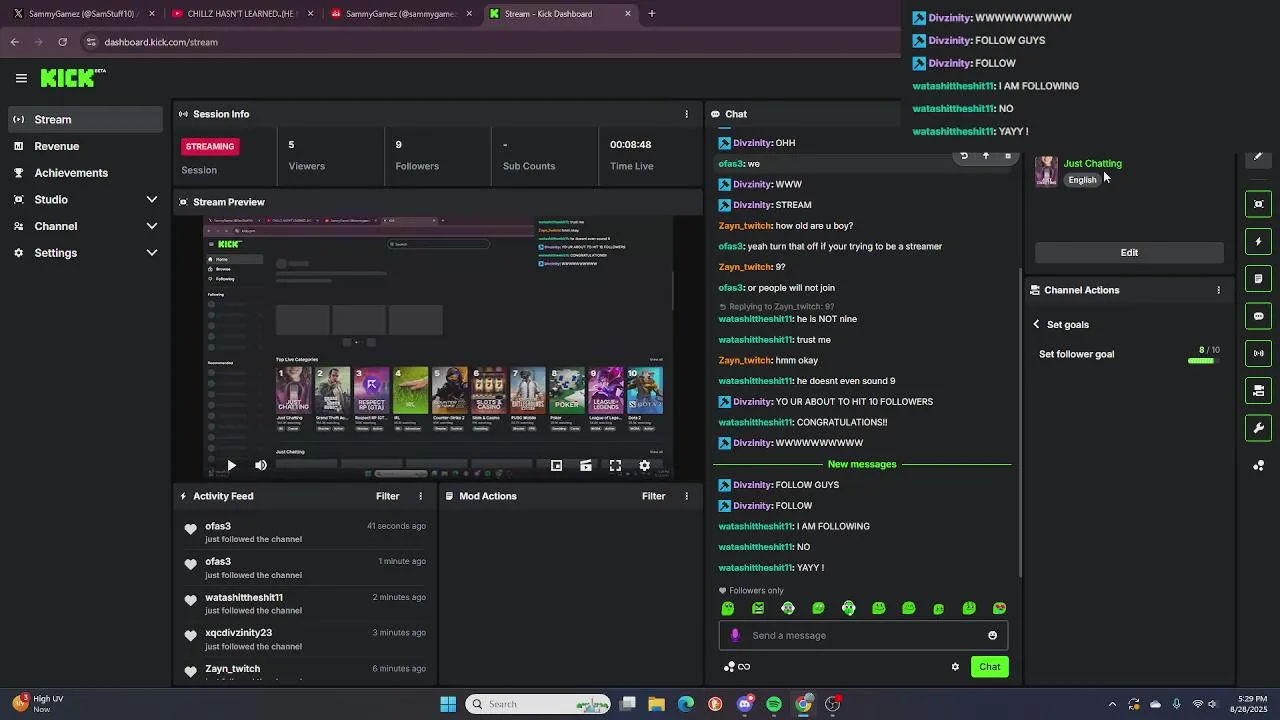Send message with the Chat button
Viewport: 1280px width, 720px height.
click(989, 667)
